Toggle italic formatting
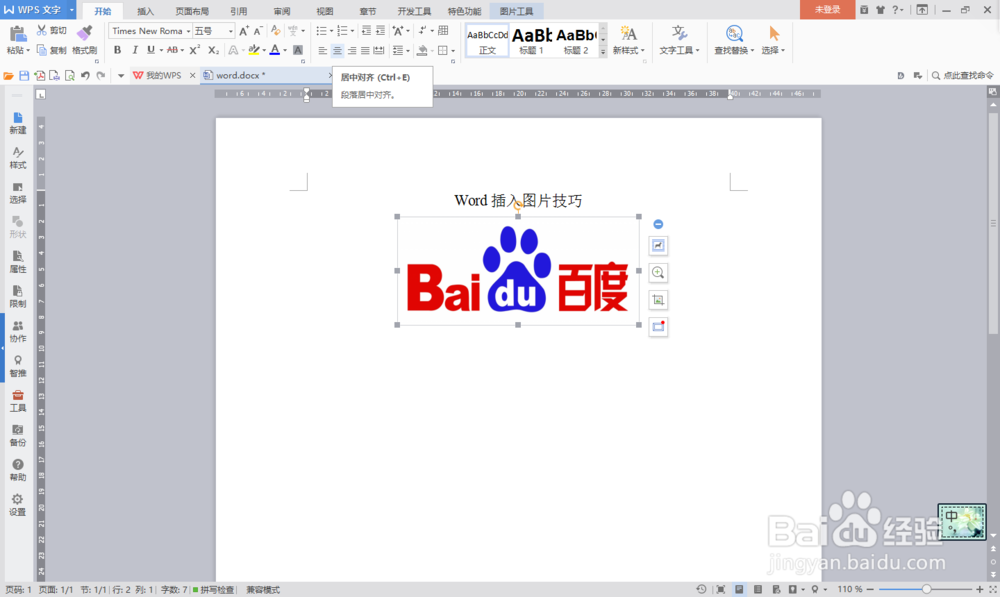1000x597 pixels. (135, 49)
